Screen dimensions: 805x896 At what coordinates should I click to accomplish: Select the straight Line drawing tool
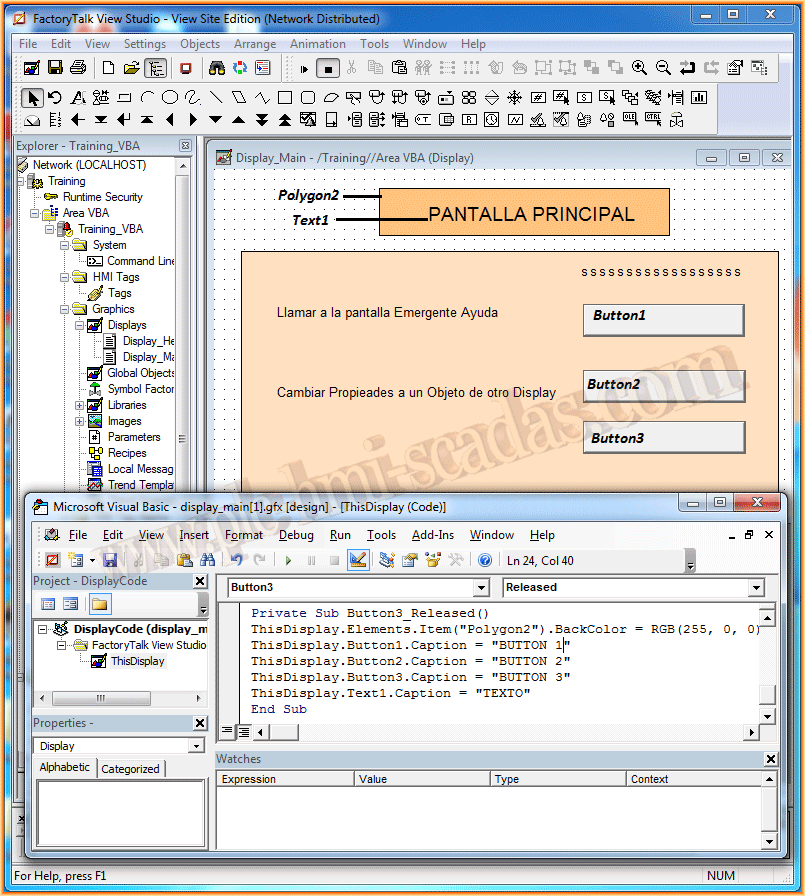[216, 97]
